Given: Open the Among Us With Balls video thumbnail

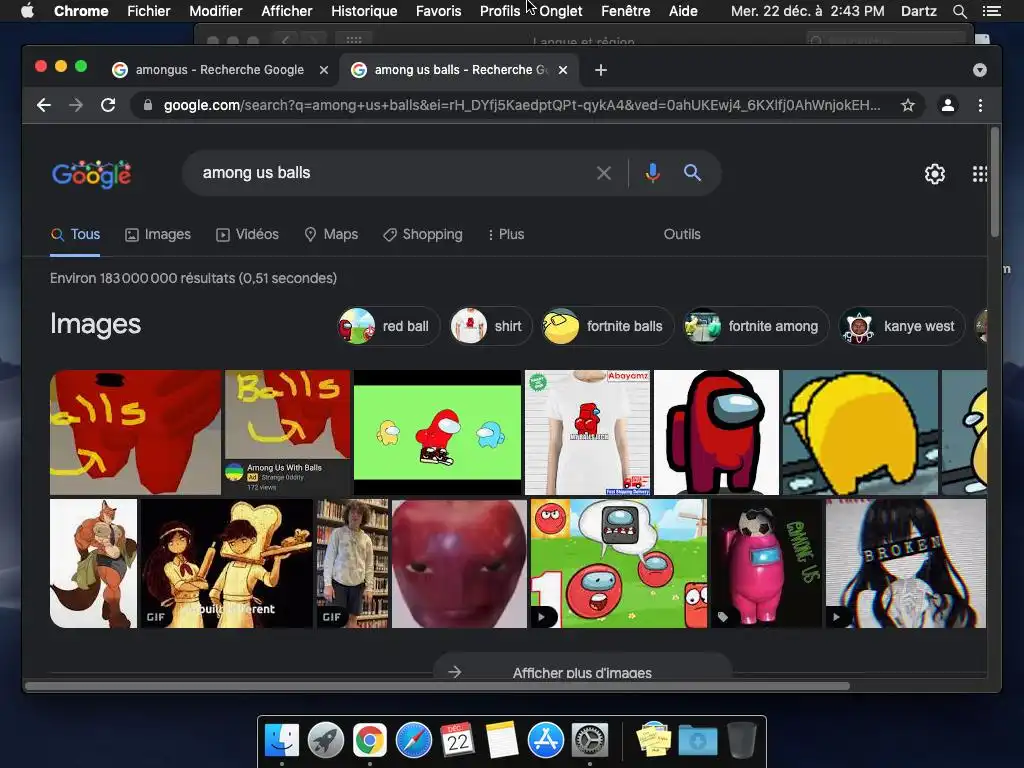Looking at the screenshot, I should point(287,432).
